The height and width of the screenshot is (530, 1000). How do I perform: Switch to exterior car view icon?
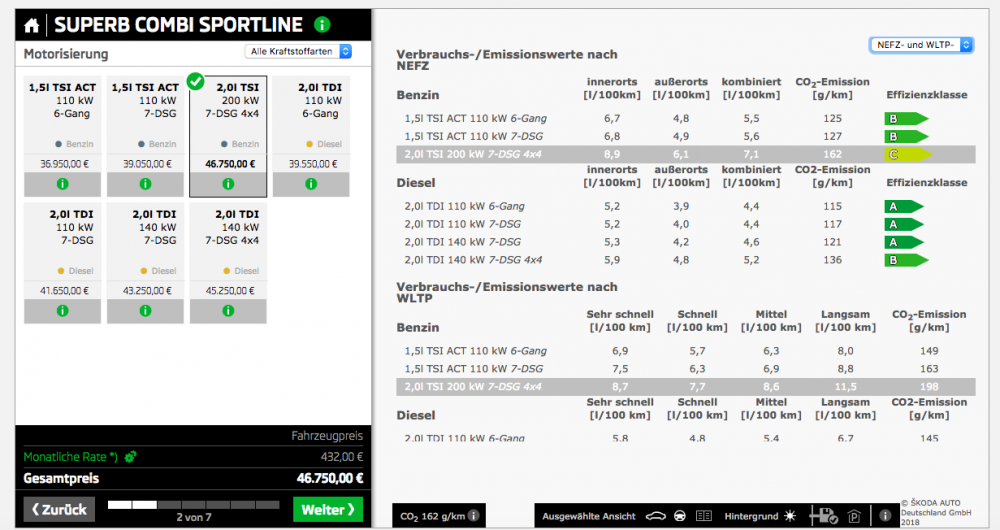(656, 516)
